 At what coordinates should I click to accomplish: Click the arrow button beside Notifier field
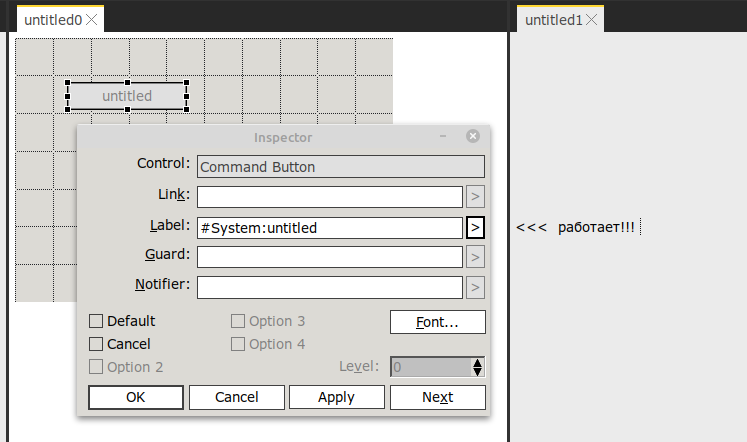(476, 288)
